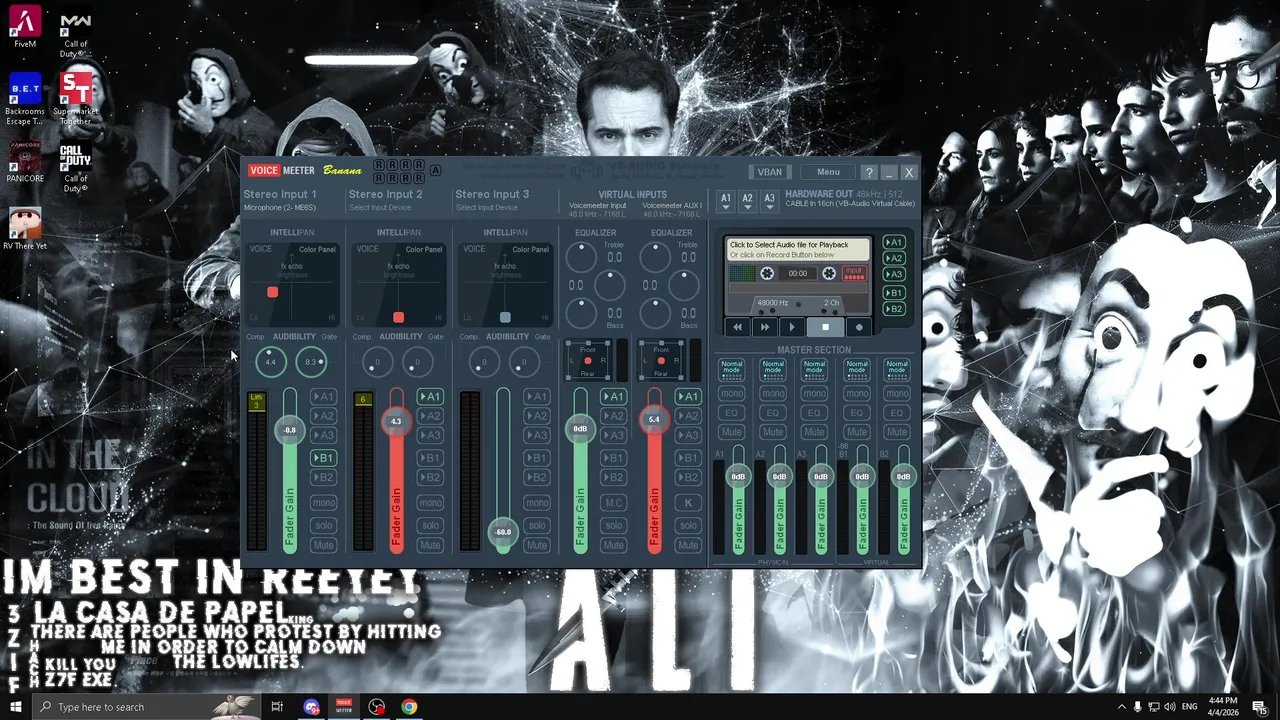Open hardware out A2 device dropdown
This screenshot has width=1280, height=720.
(x=747, y=200)
